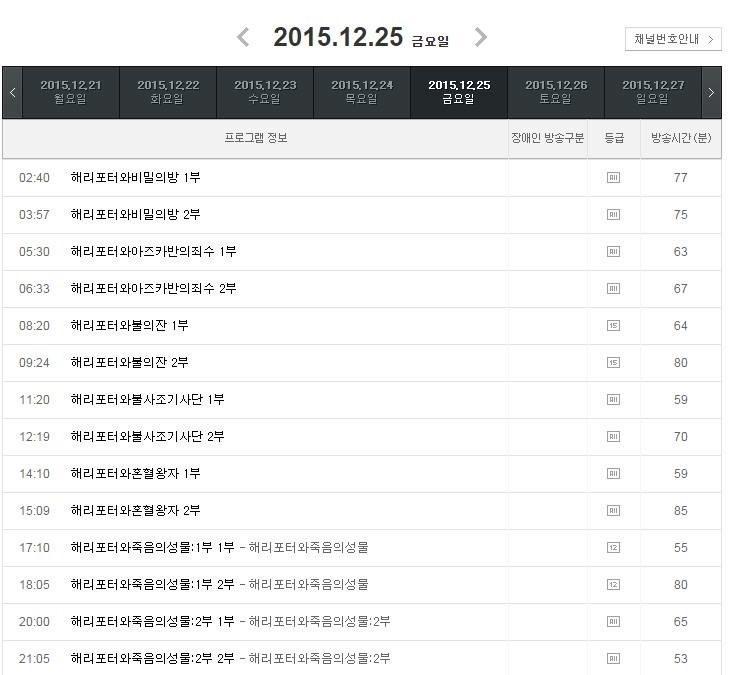Click rating icon for 05:30 program

(x=613, y=251)
